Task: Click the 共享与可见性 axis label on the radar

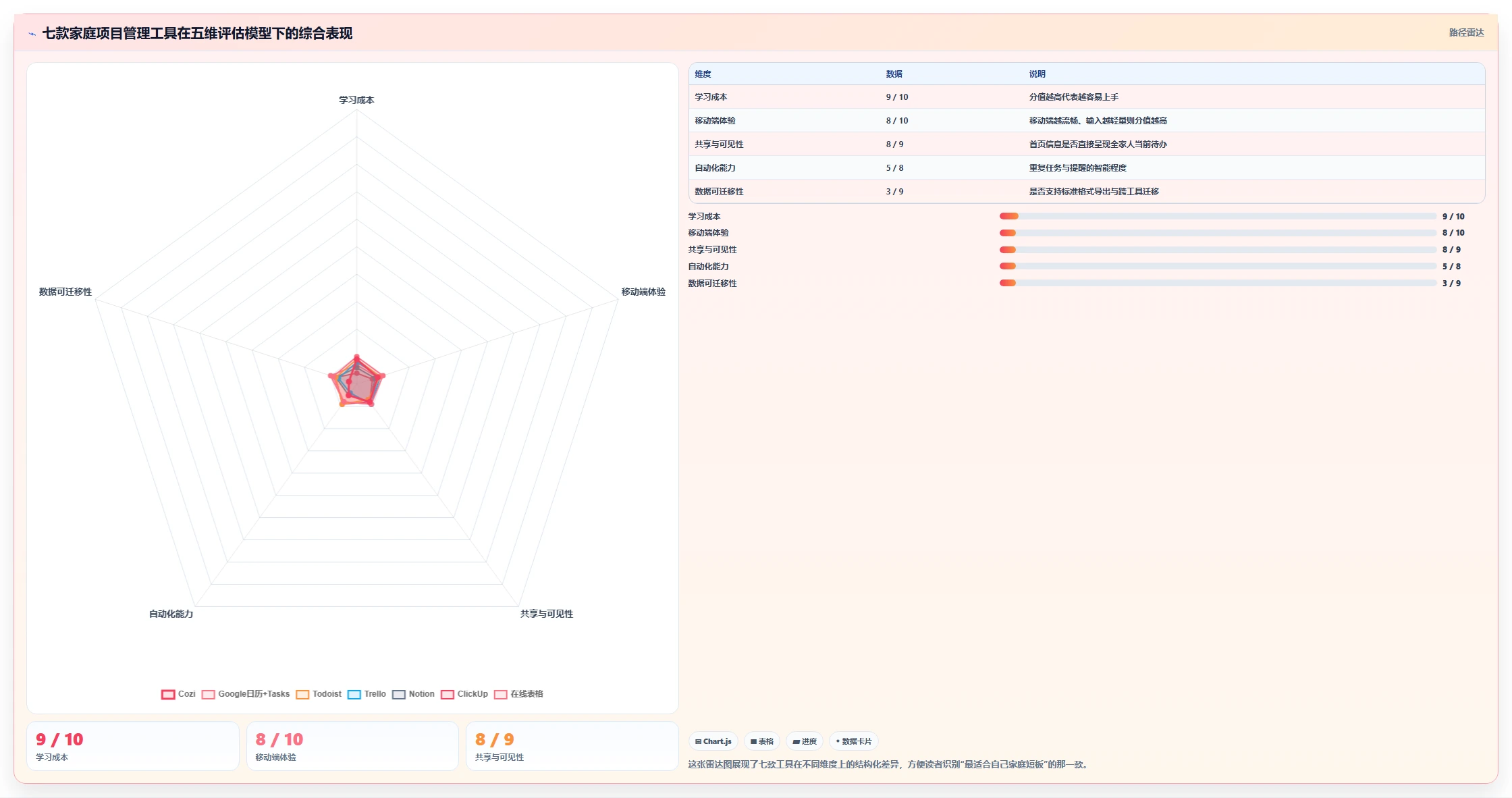Action: pos(547,614)
